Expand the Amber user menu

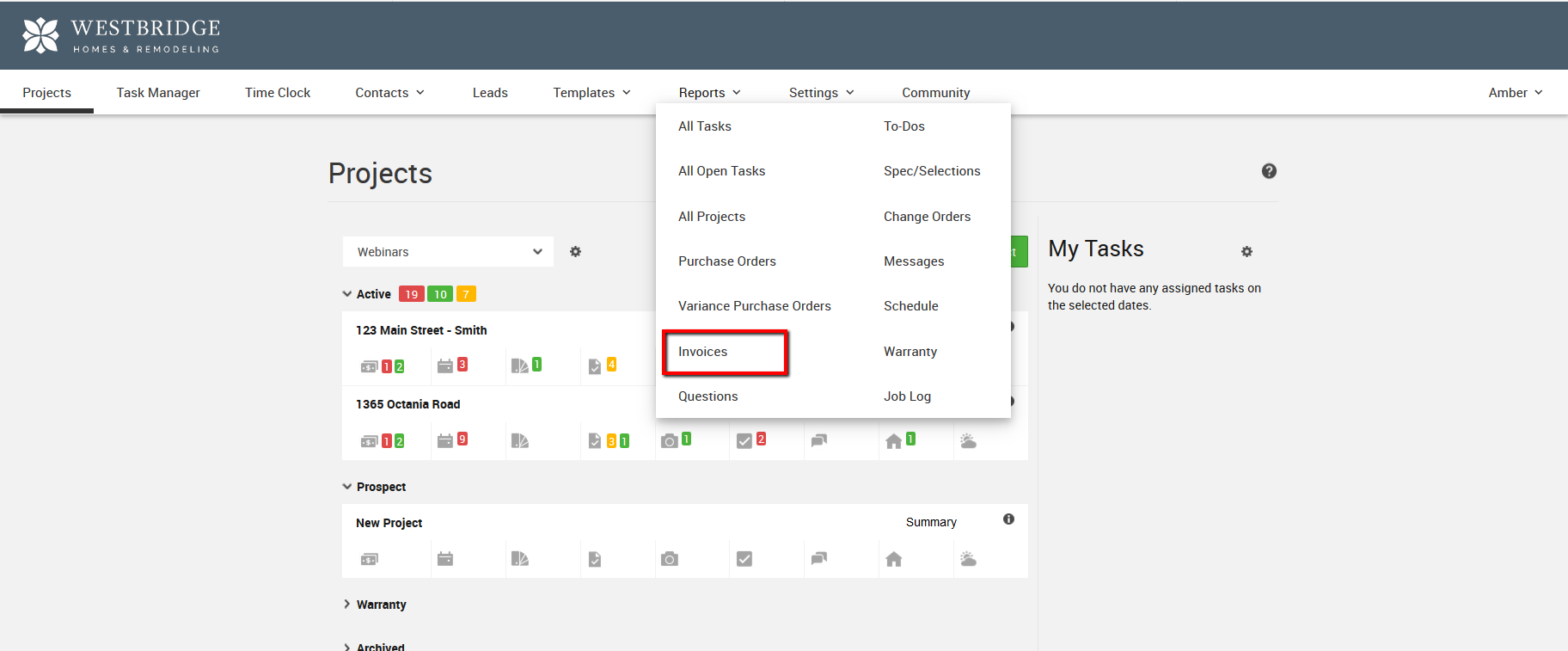point(1515,93)
